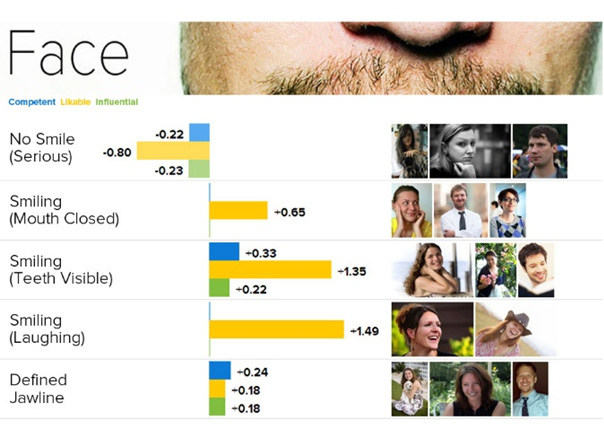The image size is (604, 429).
Task: Click the yellow +0.65 Mouth Closed bar
Action: 238,210
